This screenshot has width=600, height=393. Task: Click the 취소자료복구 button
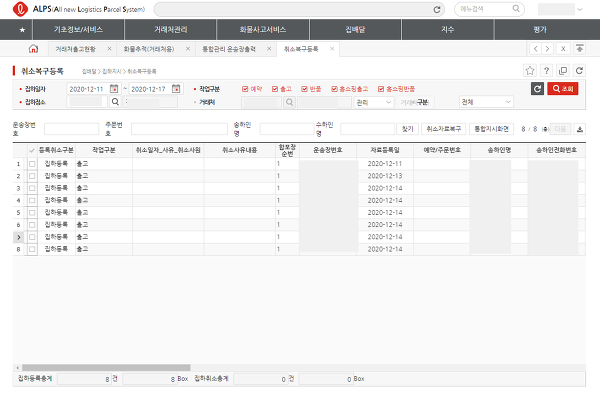(443, 129)
